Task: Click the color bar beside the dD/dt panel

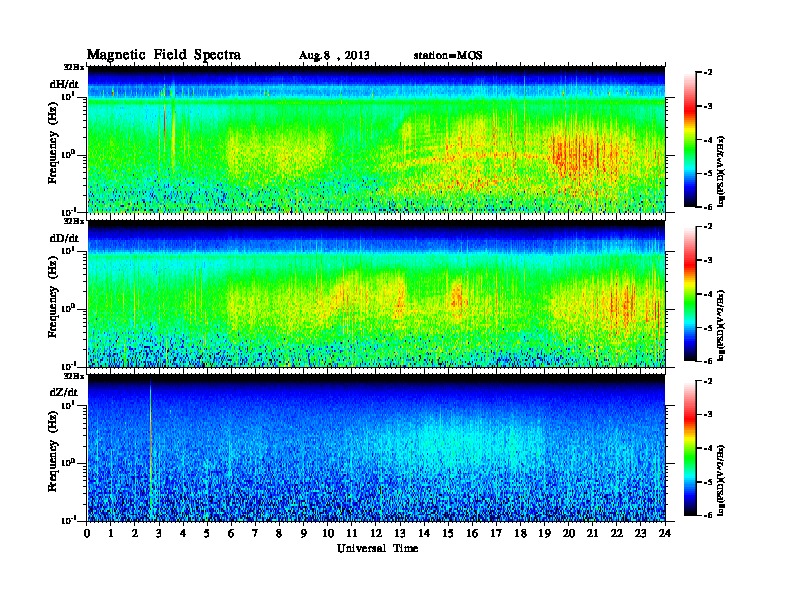Action: (690, 294)
